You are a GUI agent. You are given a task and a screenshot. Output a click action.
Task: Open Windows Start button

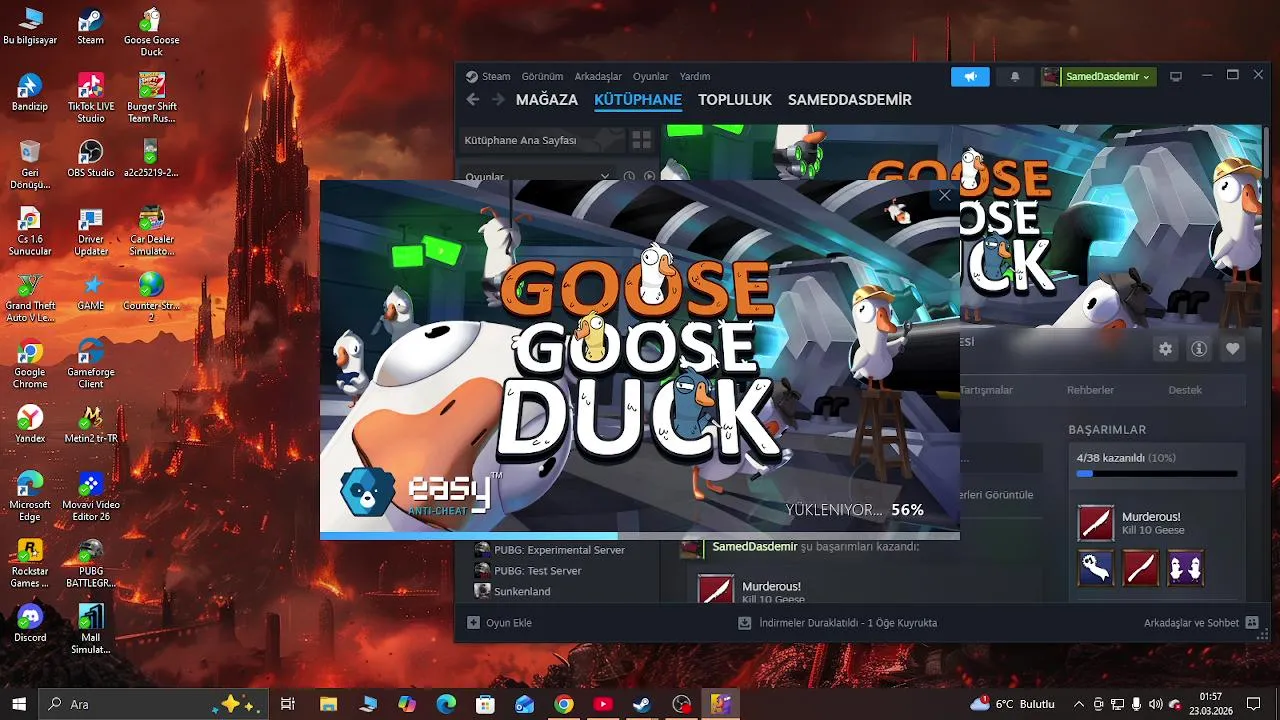click(x=19, y=704)
